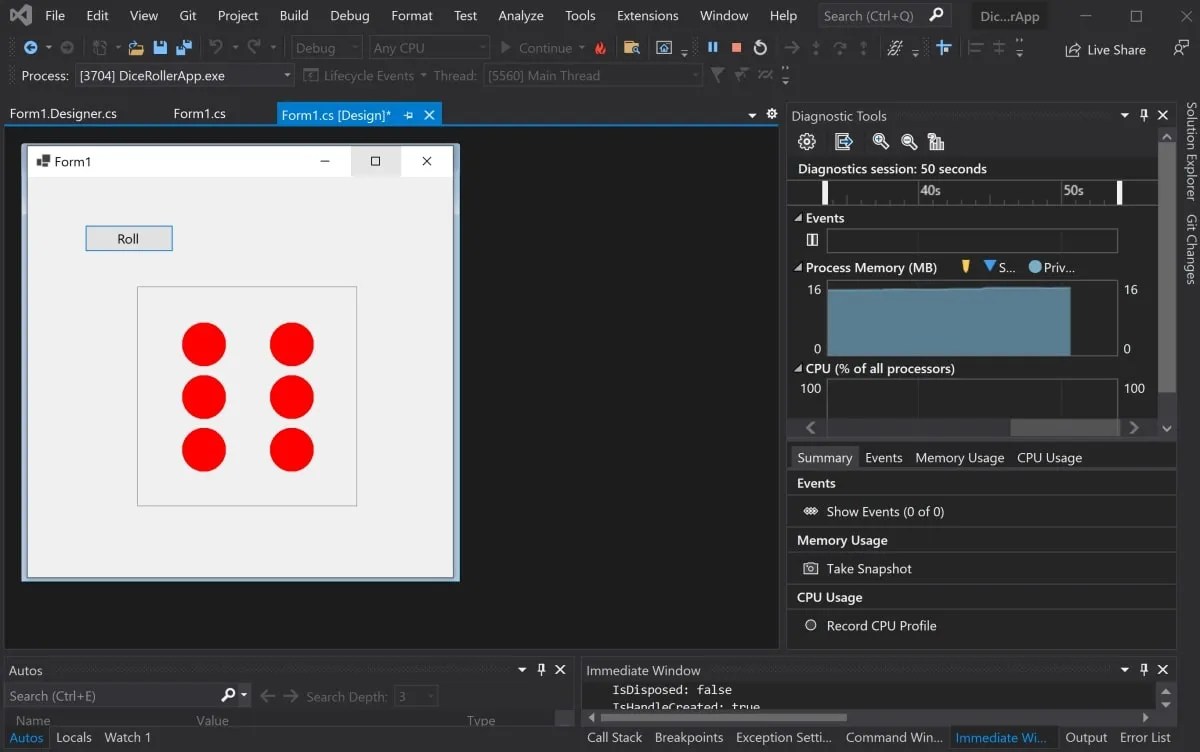Click the Break All pause icon
Screen dimensions: 1200x752
click(x=713, y=46)
